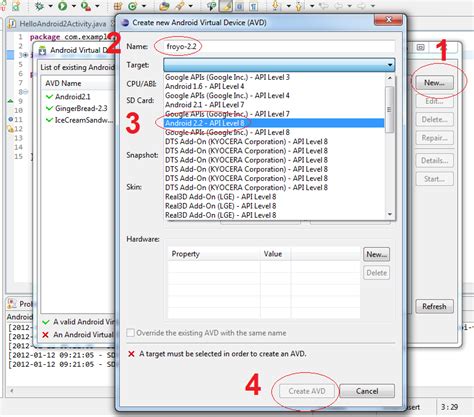This screenshot has height=417, width=474.
Task: Open the Run configurations dropdown arrow
Action: point(74,6)
